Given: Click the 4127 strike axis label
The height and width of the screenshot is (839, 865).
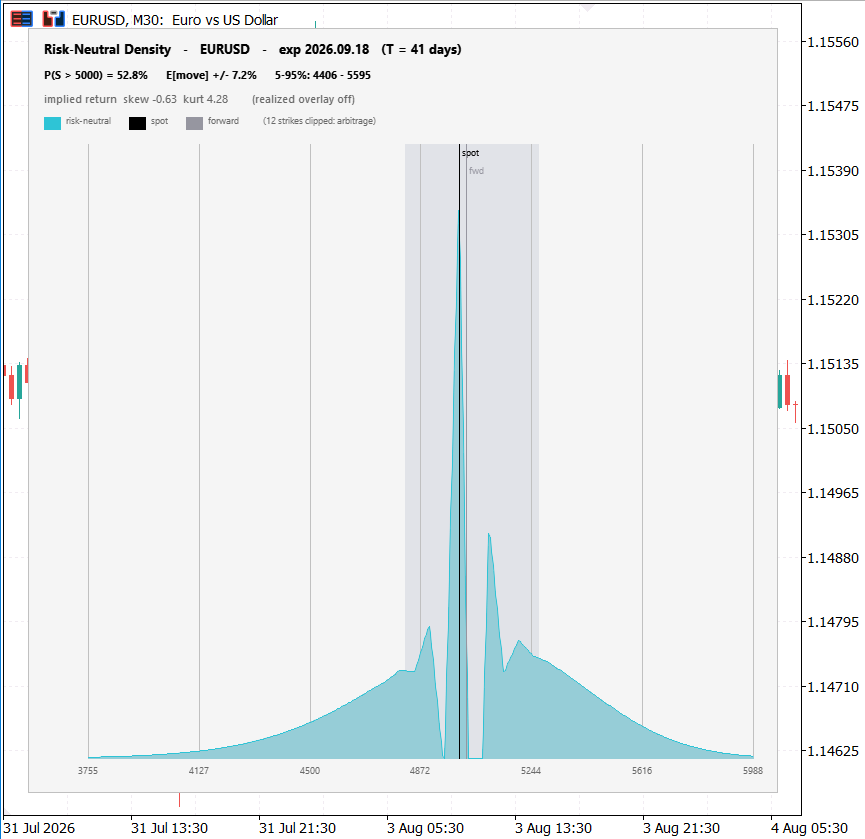Looking at the screenshot, I should click(199, 771).
